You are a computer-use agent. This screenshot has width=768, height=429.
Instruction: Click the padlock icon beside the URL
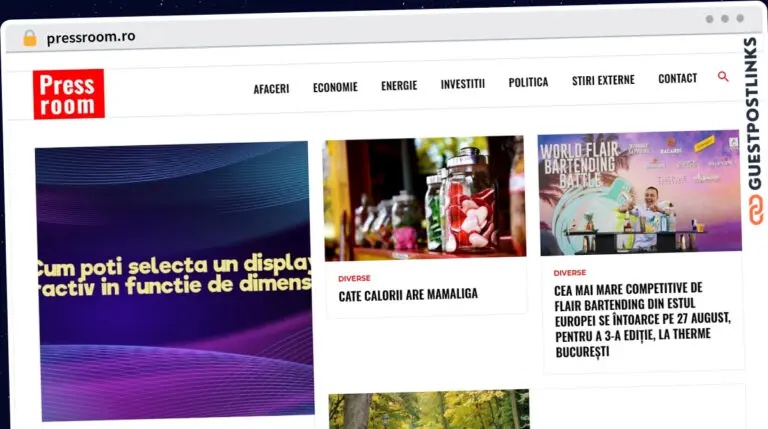pyautogui.click(x=30, y=38)
